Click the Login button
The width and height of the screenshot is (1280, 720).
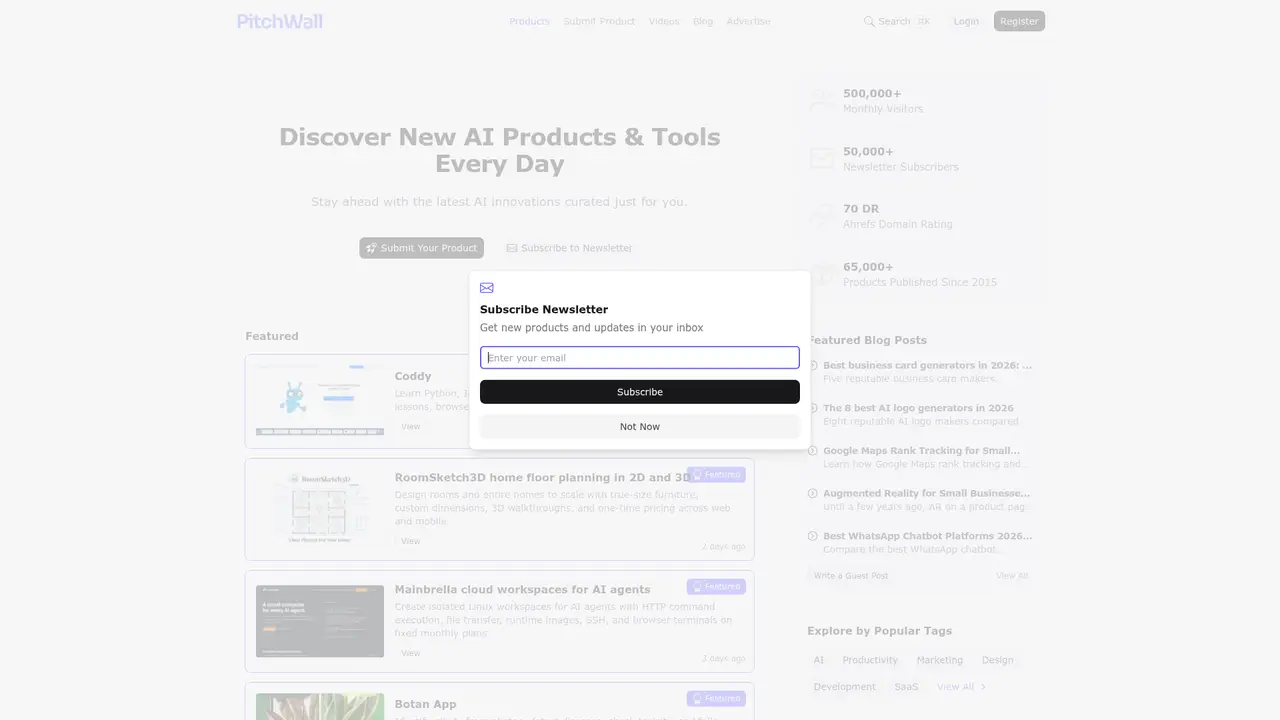(966, 21)
